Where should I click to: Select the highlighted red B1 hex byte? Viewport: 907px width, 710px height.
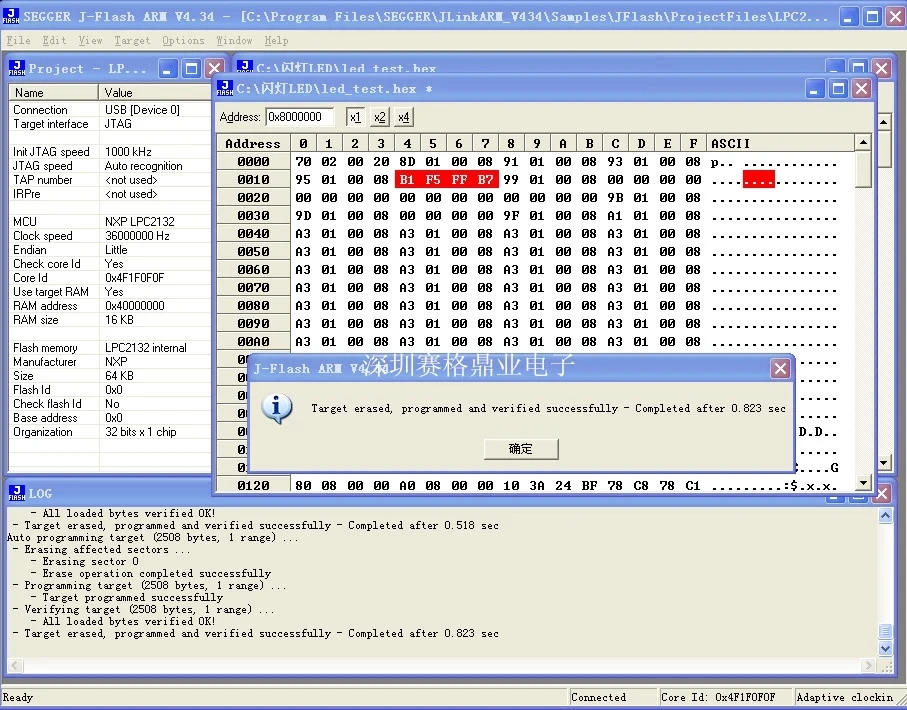tap(406, 180)
